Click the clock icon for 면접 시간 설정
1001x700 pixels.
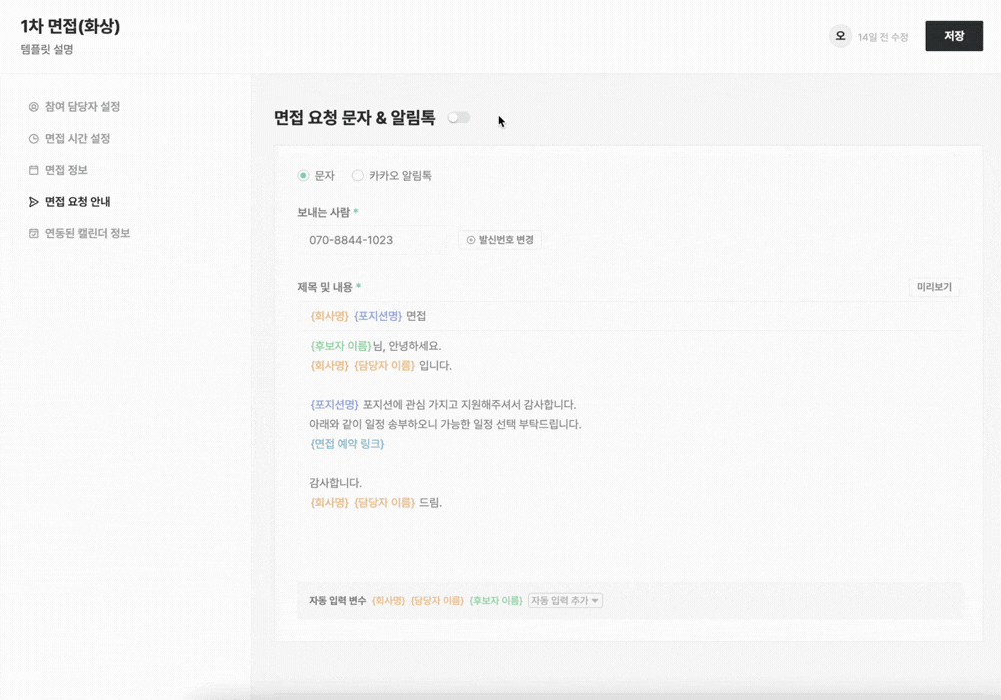pyautogui.click(x=33, y=139)
